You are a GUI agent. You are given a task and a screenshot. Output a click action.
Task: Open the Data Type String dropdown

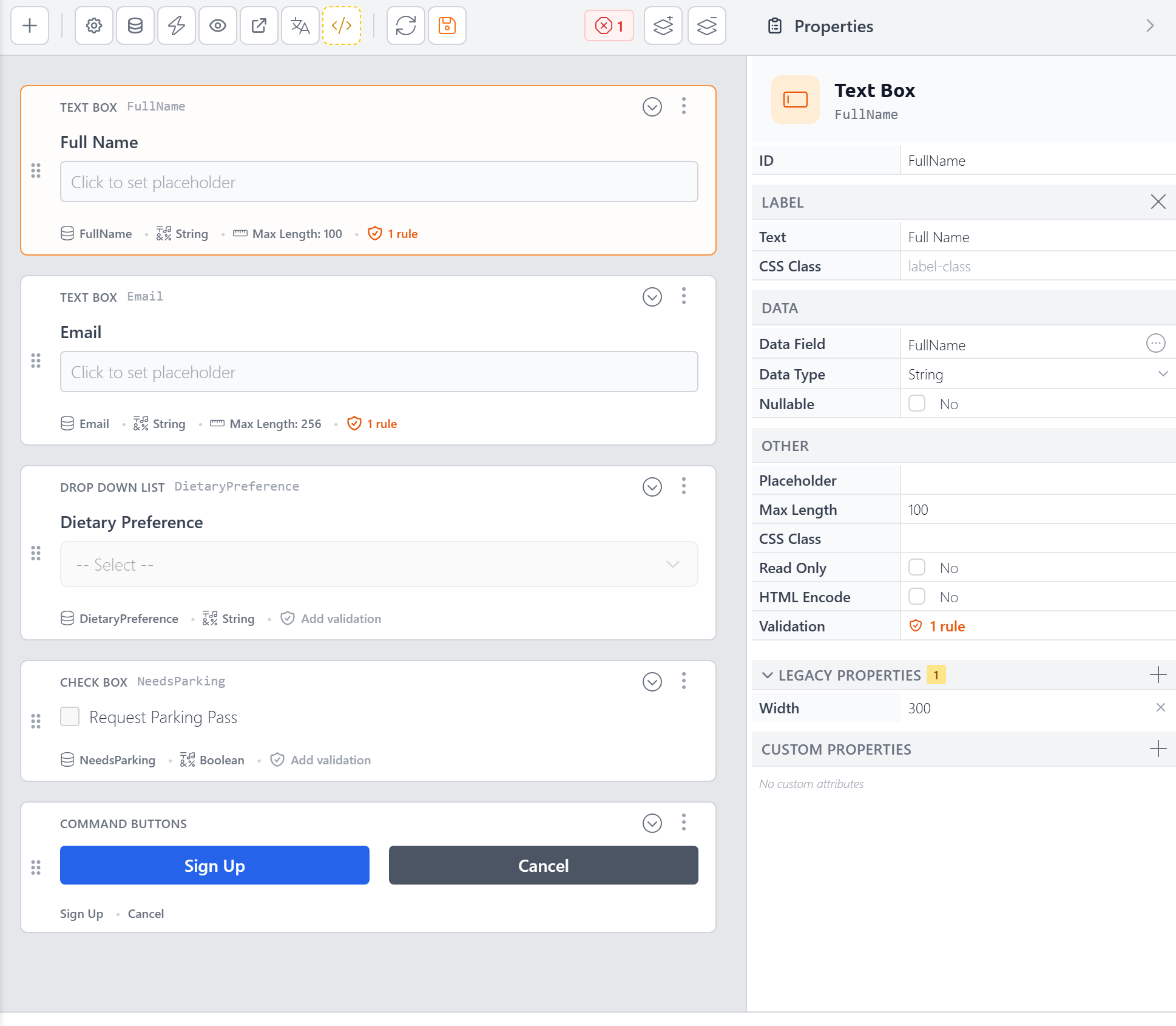(1038, 374)
